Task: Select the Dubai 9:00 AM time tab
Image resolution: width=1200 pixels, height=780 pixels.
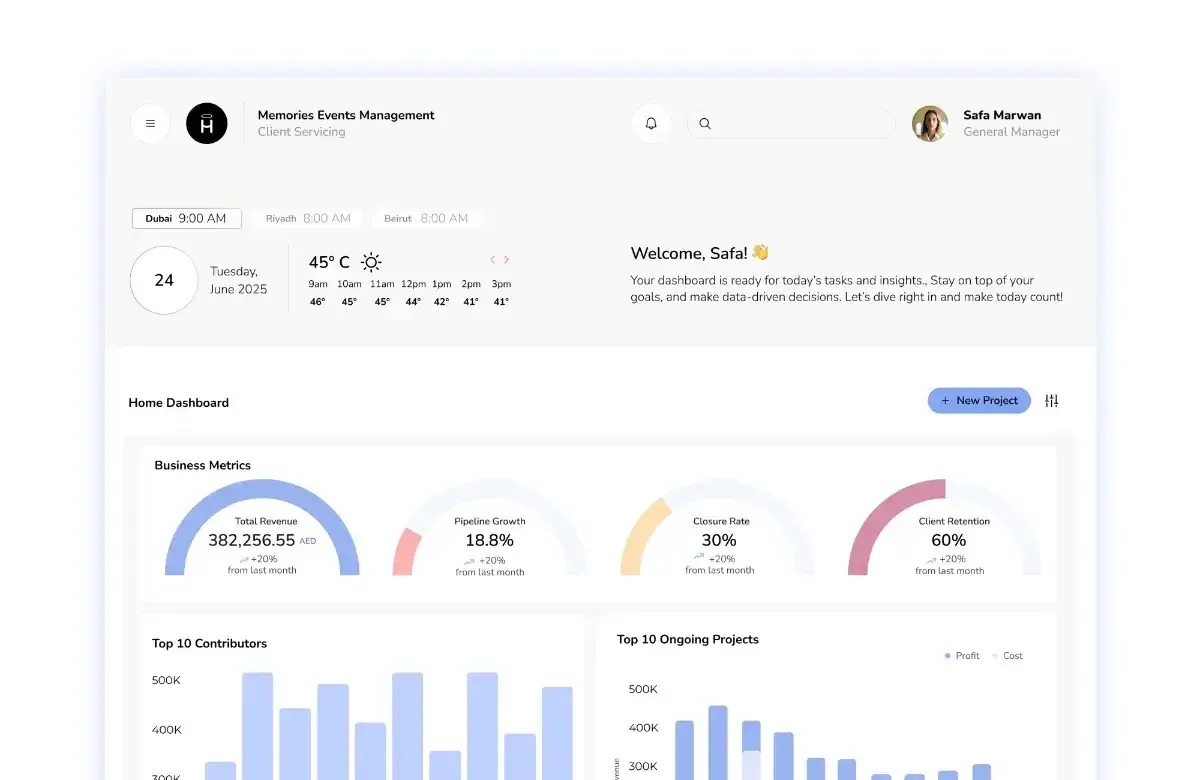Action: [186, 218]
